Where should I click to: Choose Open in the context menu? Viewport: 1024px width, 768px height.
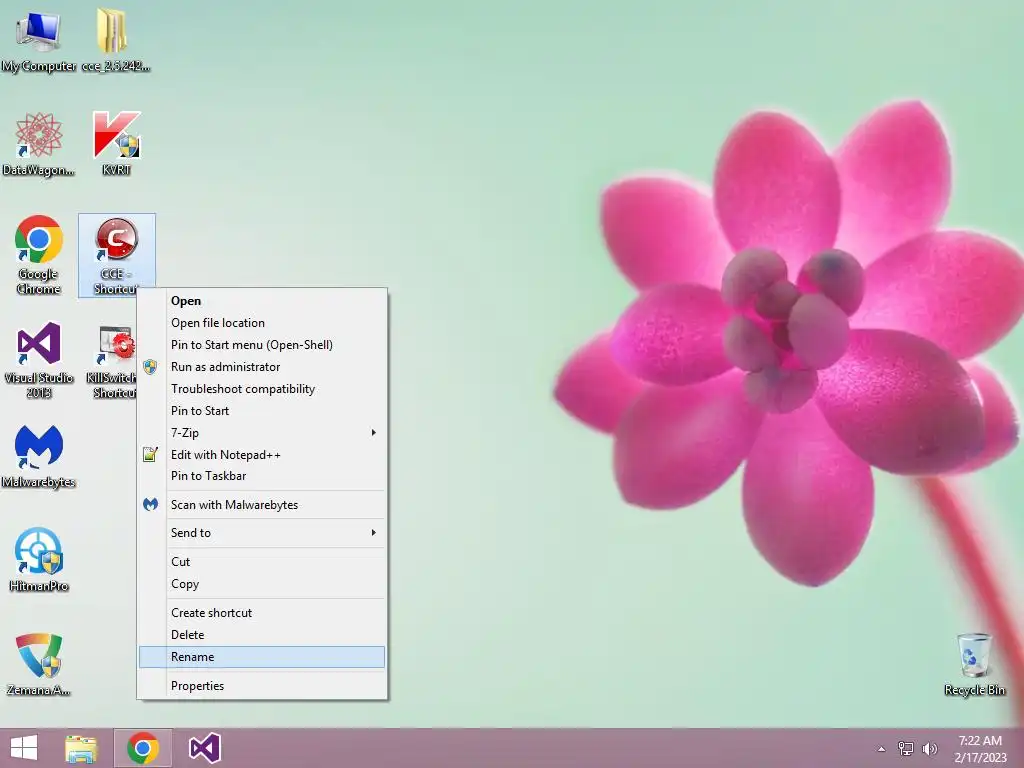(262, 301)
